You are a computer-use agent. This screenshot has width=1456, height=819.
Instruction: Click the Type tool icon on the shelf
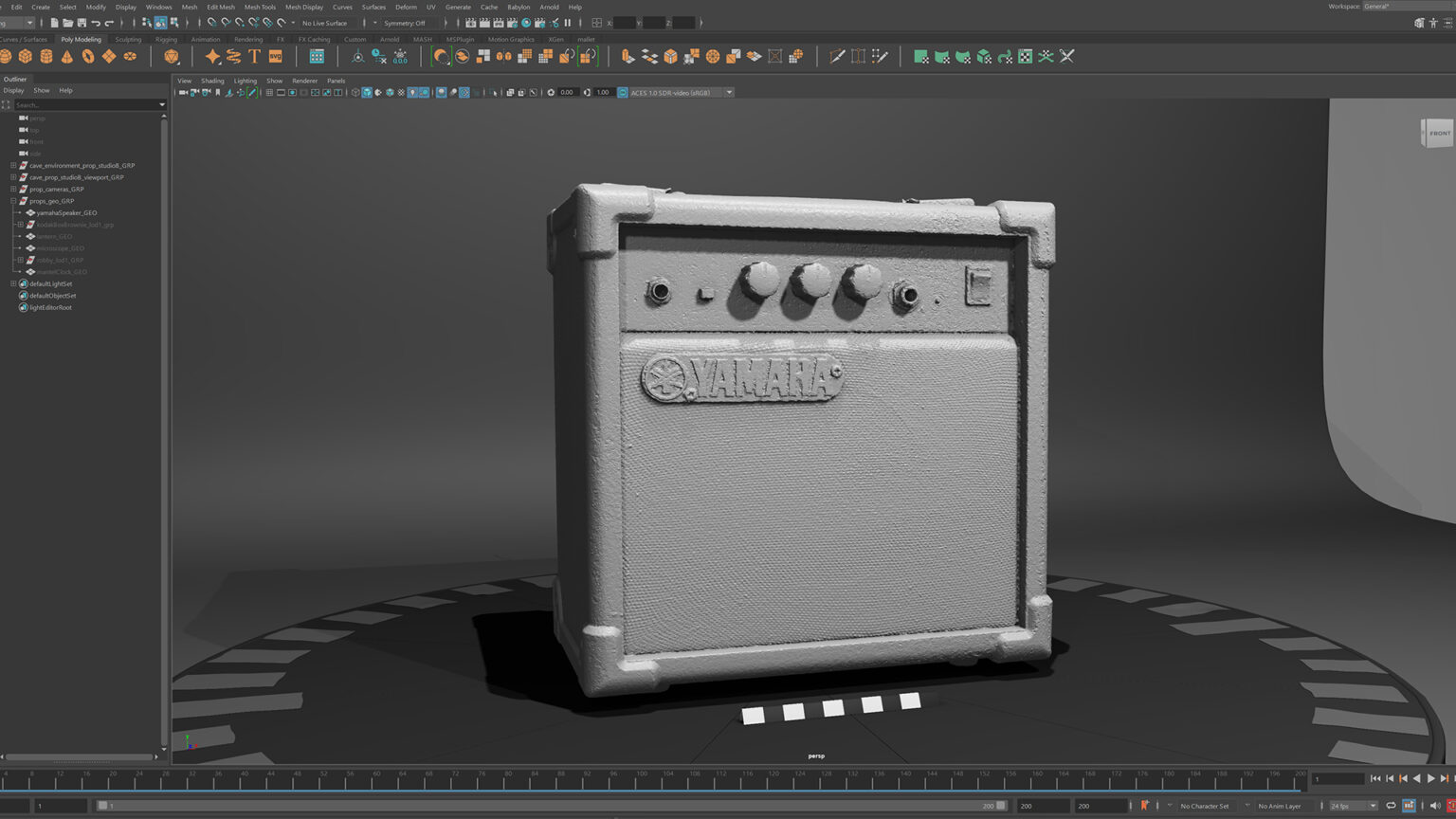coord(253,56)
